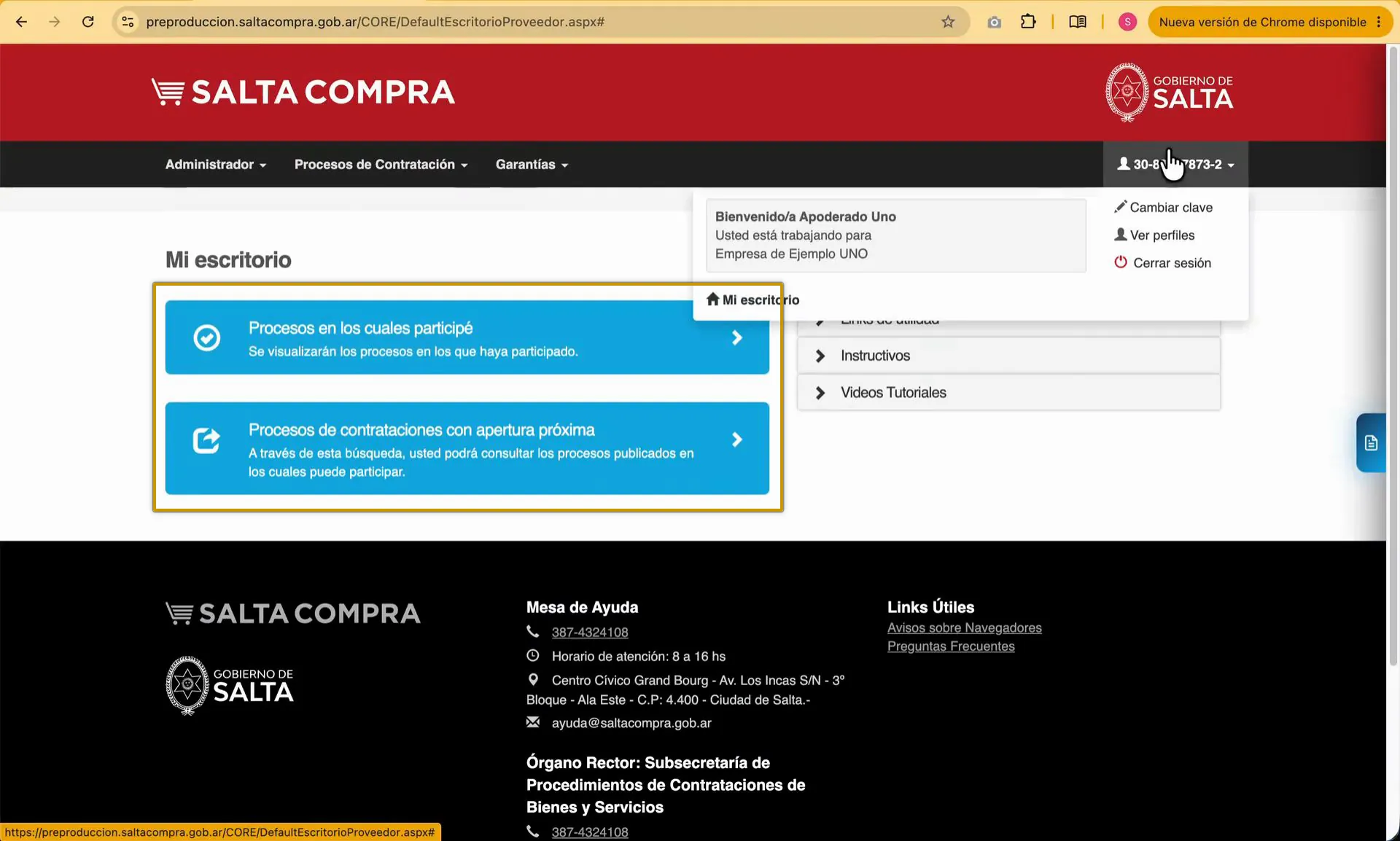Expand the Instructivos section
This screenshot has width=1400, height=841.
[x=1009, y=356]
